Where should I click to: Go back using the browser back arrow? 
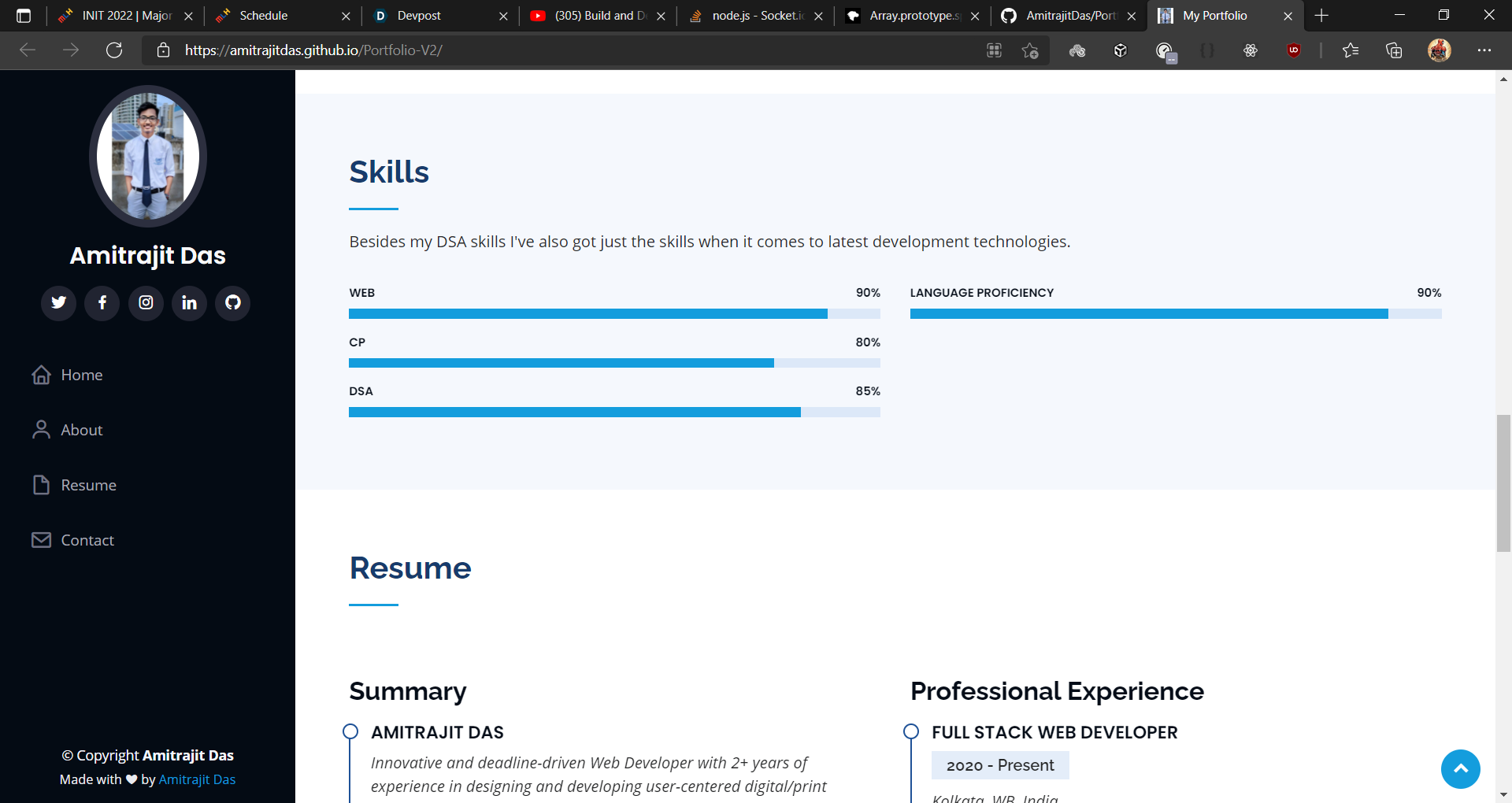coord(28,50)
